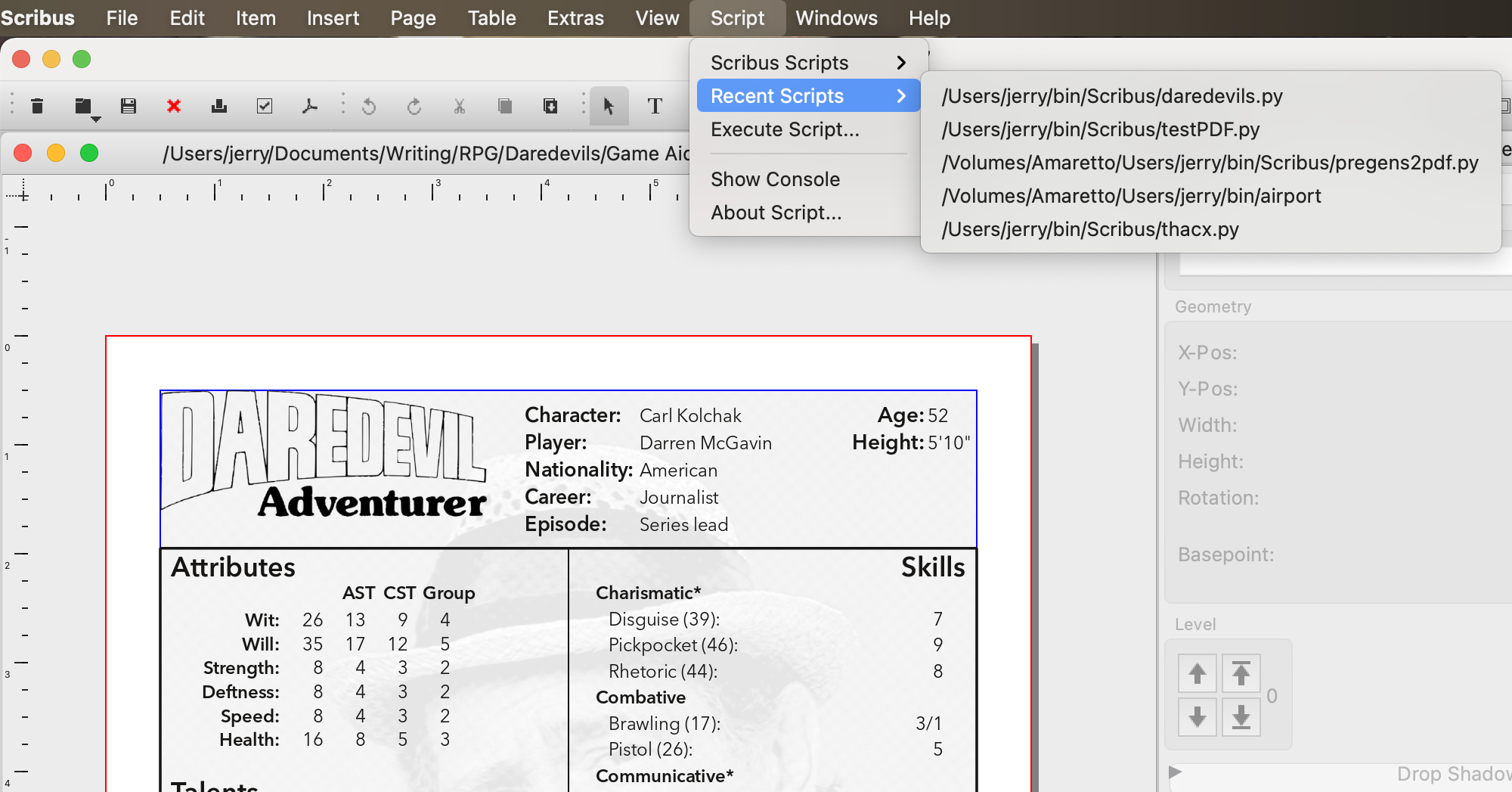Expand the Drop Shadow section triangle
The width and height of the screenshot is (1512, 792).
tap(1175, 772)
